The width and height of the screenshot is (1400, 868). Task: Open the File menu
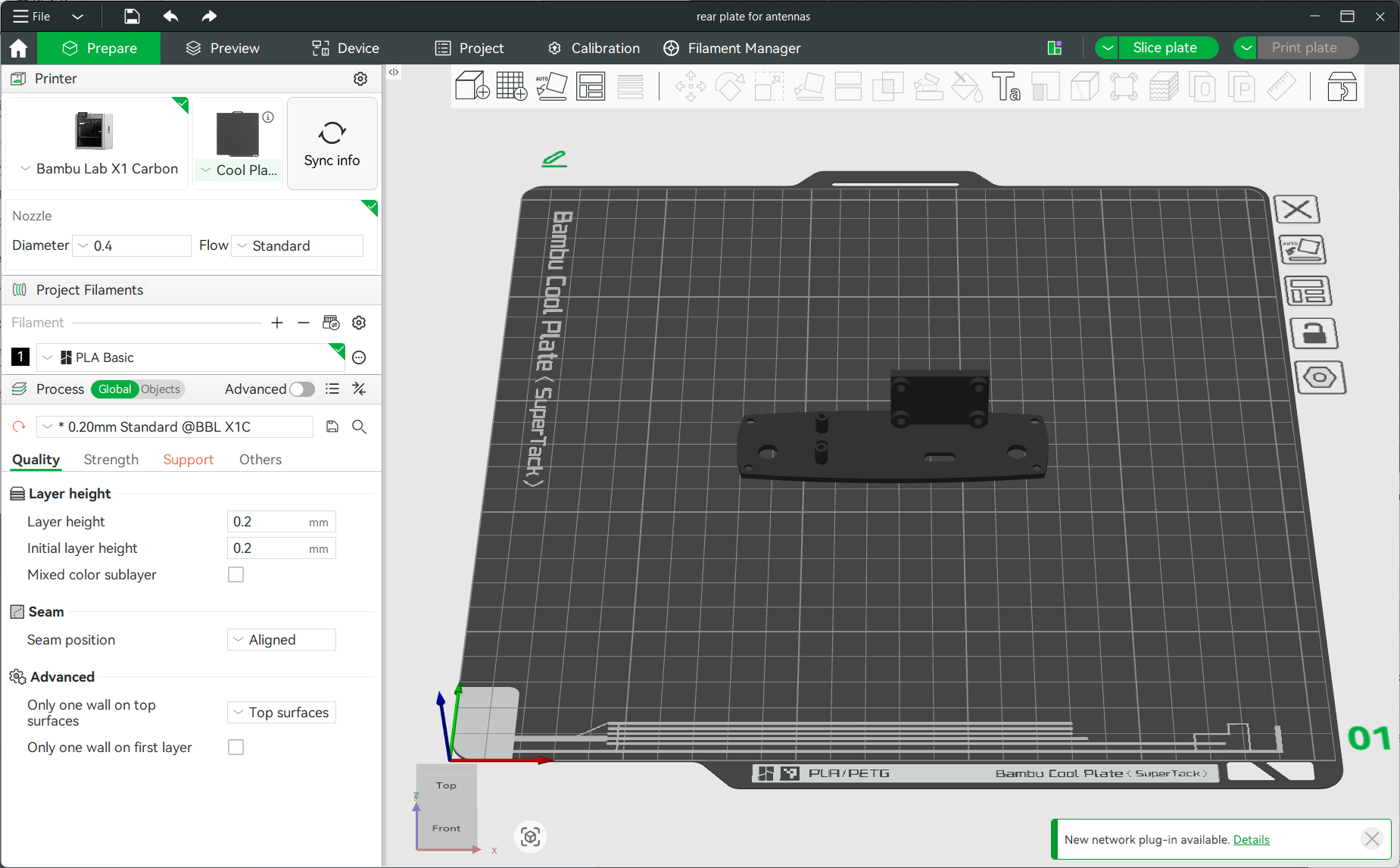32,16
